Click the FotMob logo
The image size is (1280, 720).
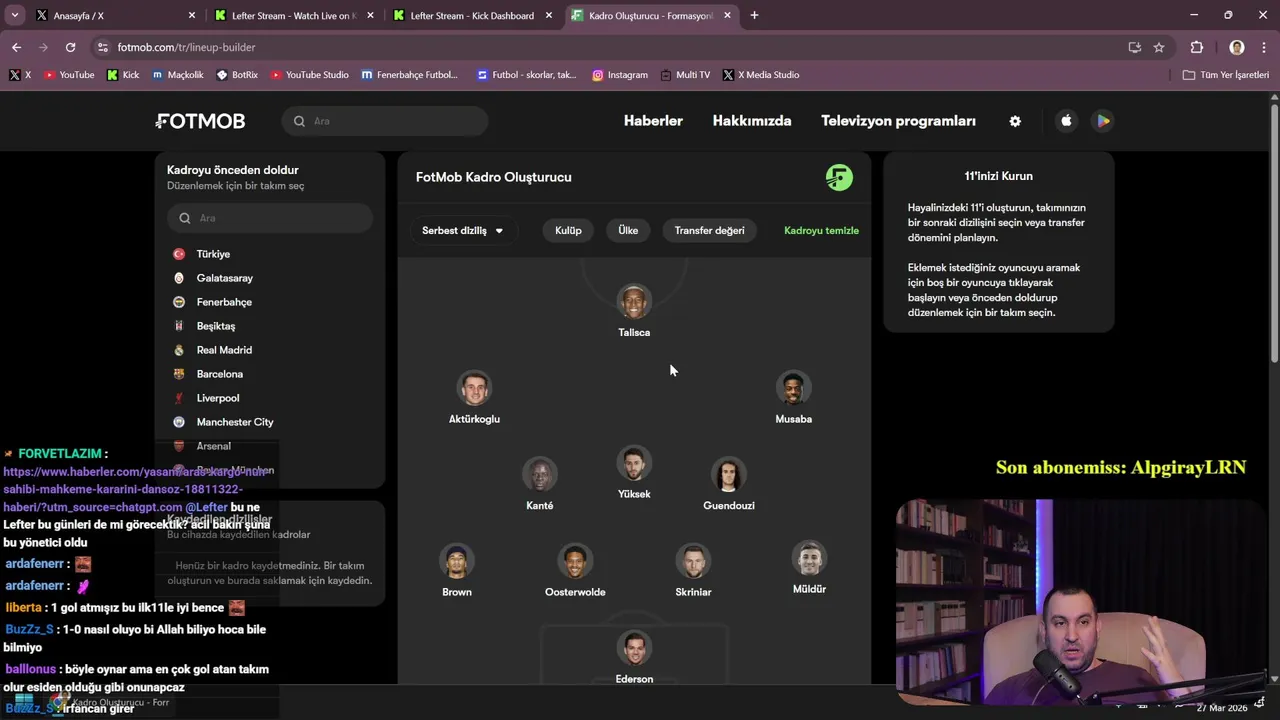click(x=200, y=121)
